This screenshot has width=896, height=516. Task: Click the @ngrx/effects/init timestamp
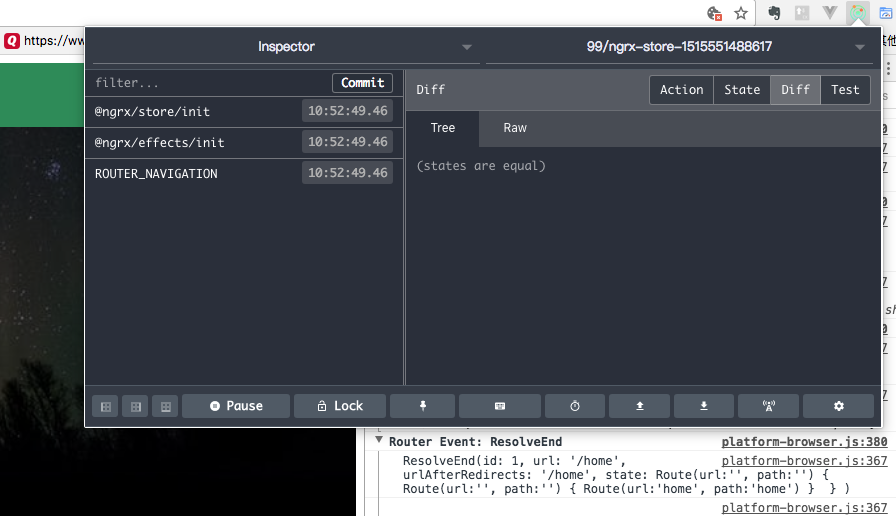(x=347, y=142)
